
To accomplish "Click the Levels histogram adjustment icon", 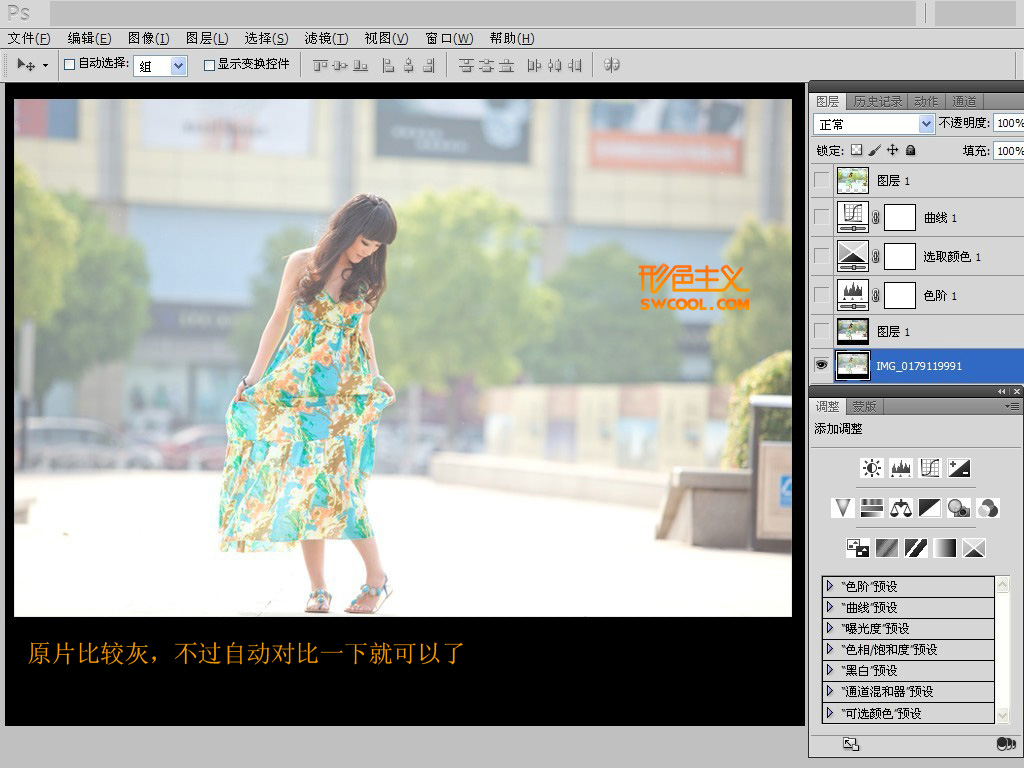I will tap(902, 468).
